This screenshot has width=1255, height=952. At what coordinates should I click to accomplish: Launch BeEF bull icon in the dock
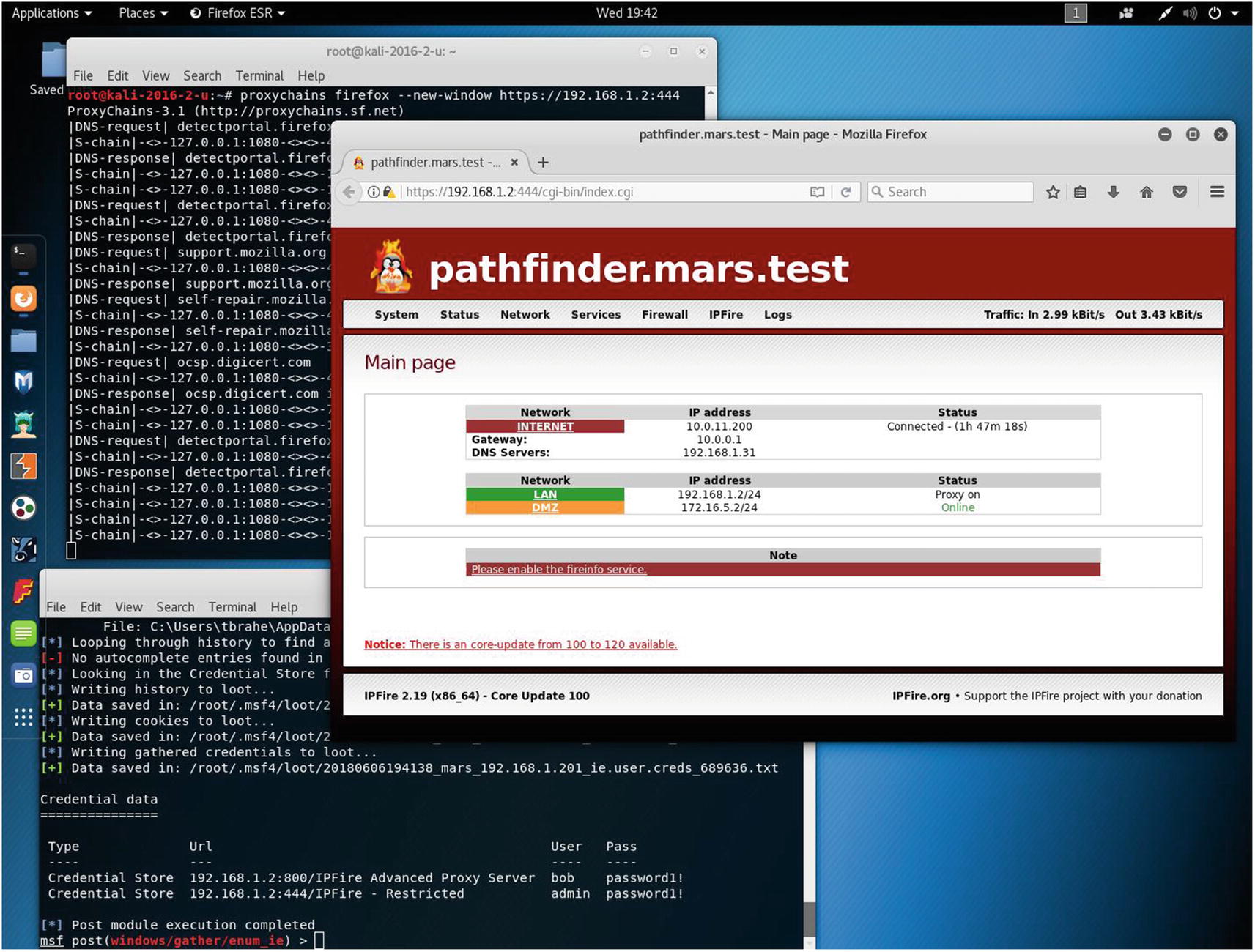tap(23, 549)
